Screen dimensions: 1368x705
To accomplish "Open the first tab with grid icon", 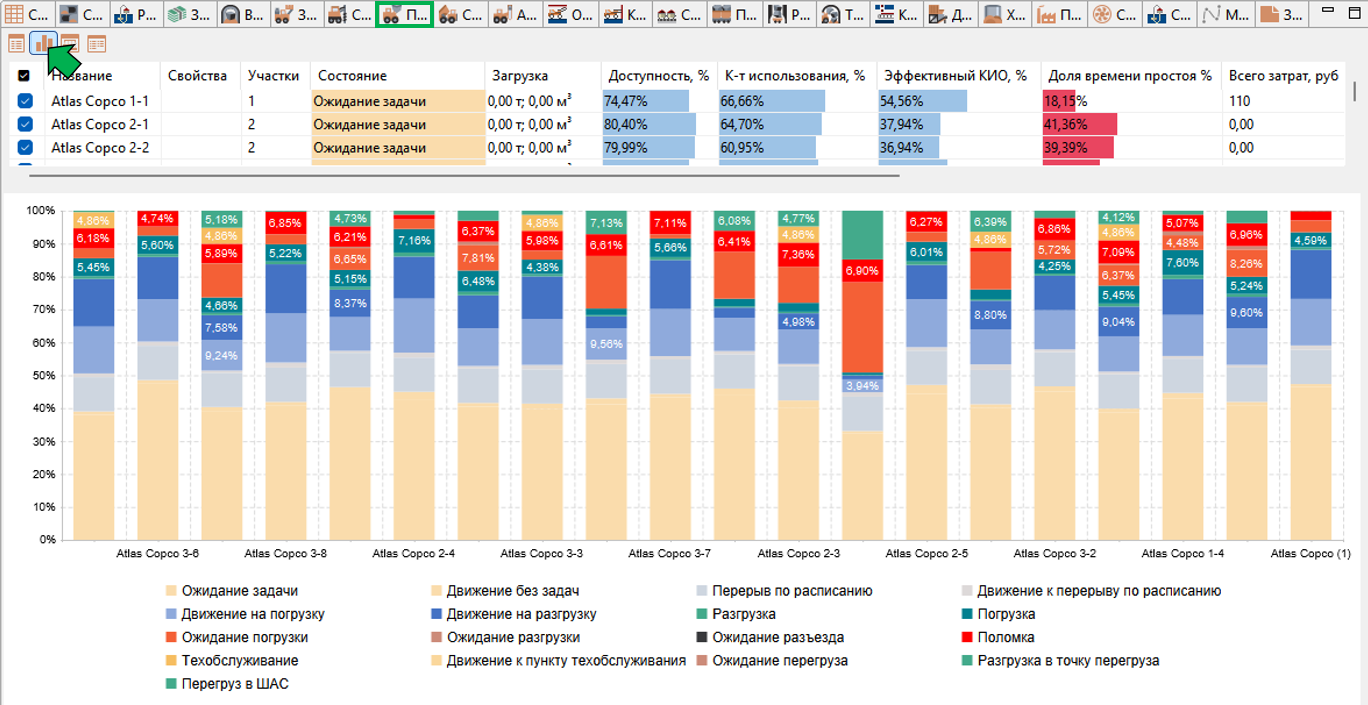I will (26, 14).
